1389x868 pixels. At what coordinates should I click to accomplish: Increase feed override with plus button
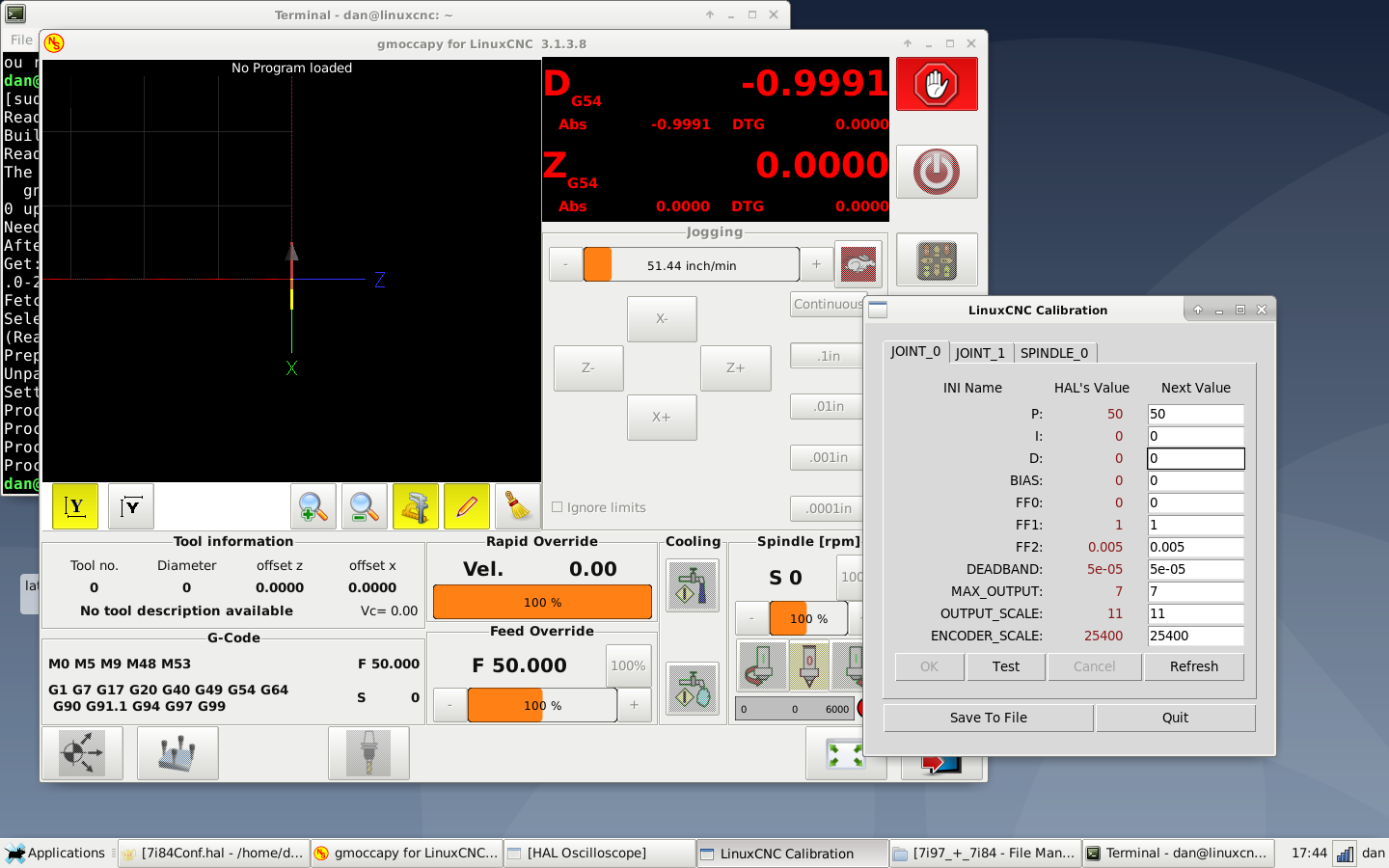point(634,705)
